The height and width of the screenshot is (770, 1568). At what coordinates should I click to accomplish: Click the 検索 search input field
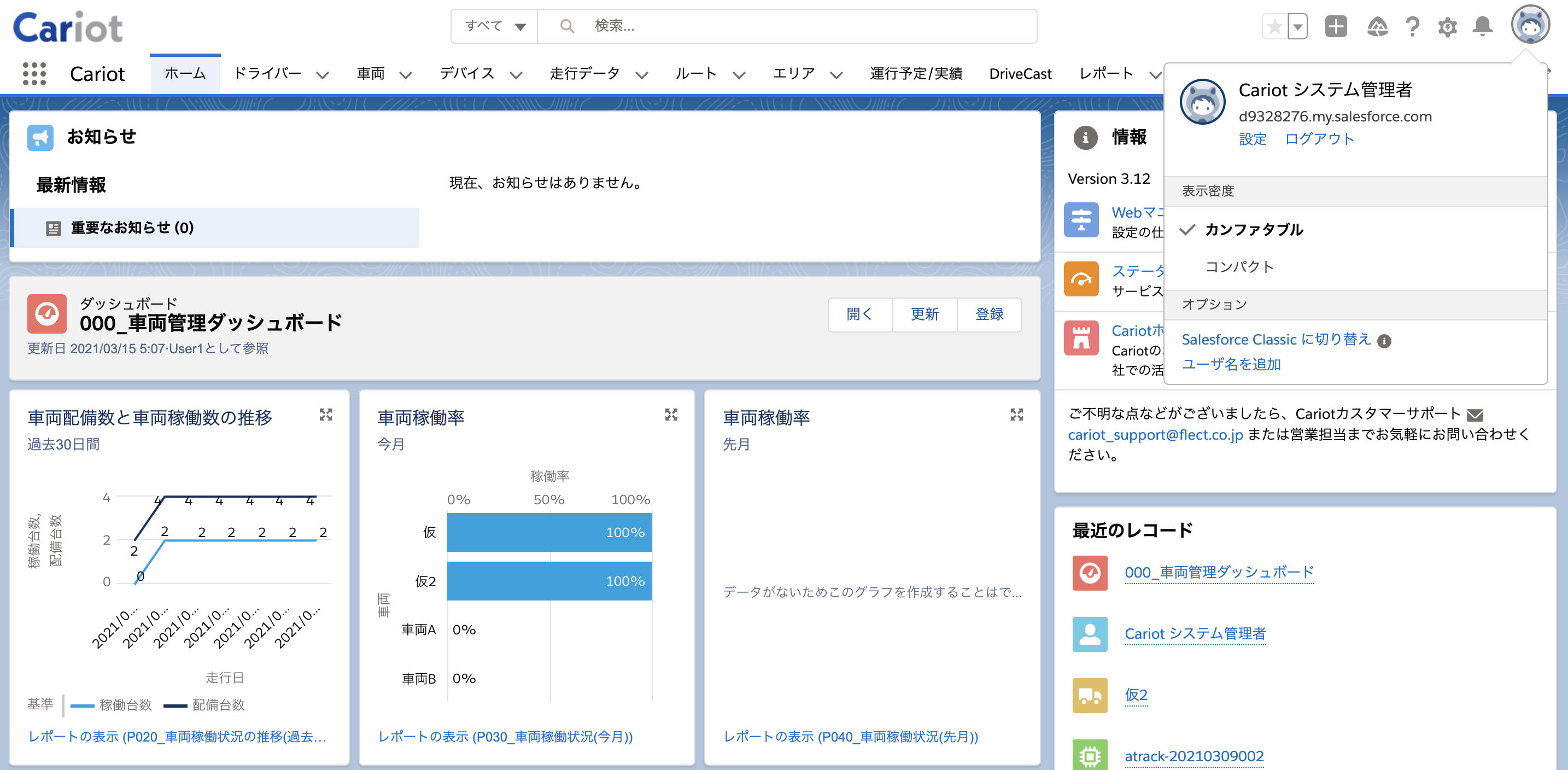coord(787,26)
